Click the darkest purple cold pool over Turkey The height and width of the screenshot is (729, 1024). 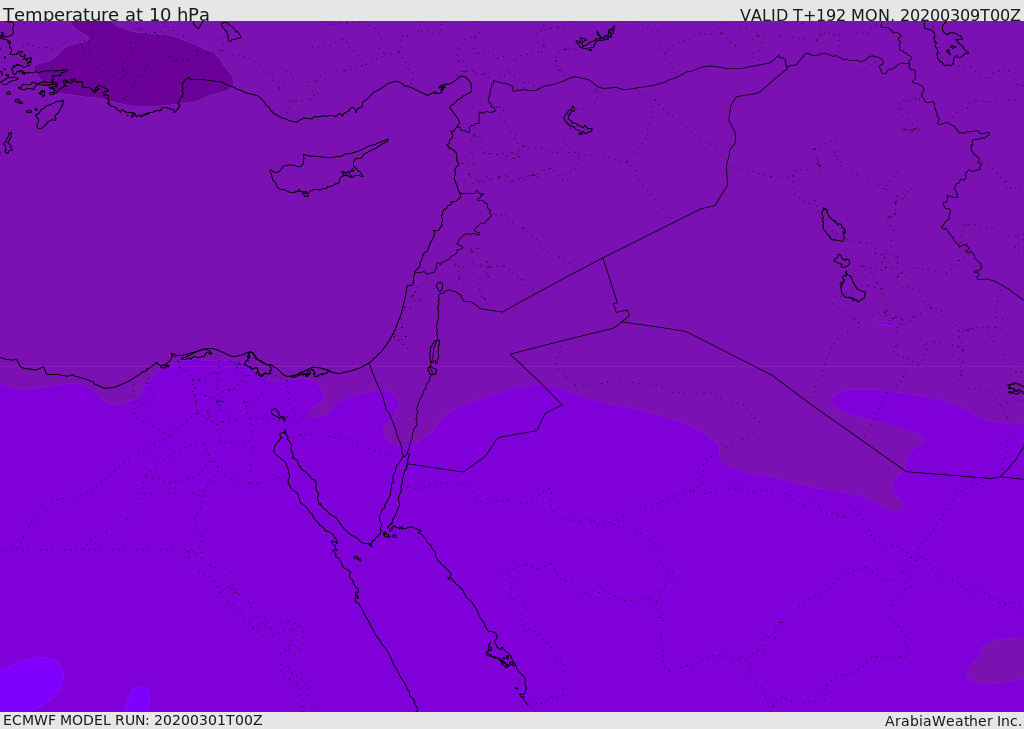coord(134,65)
